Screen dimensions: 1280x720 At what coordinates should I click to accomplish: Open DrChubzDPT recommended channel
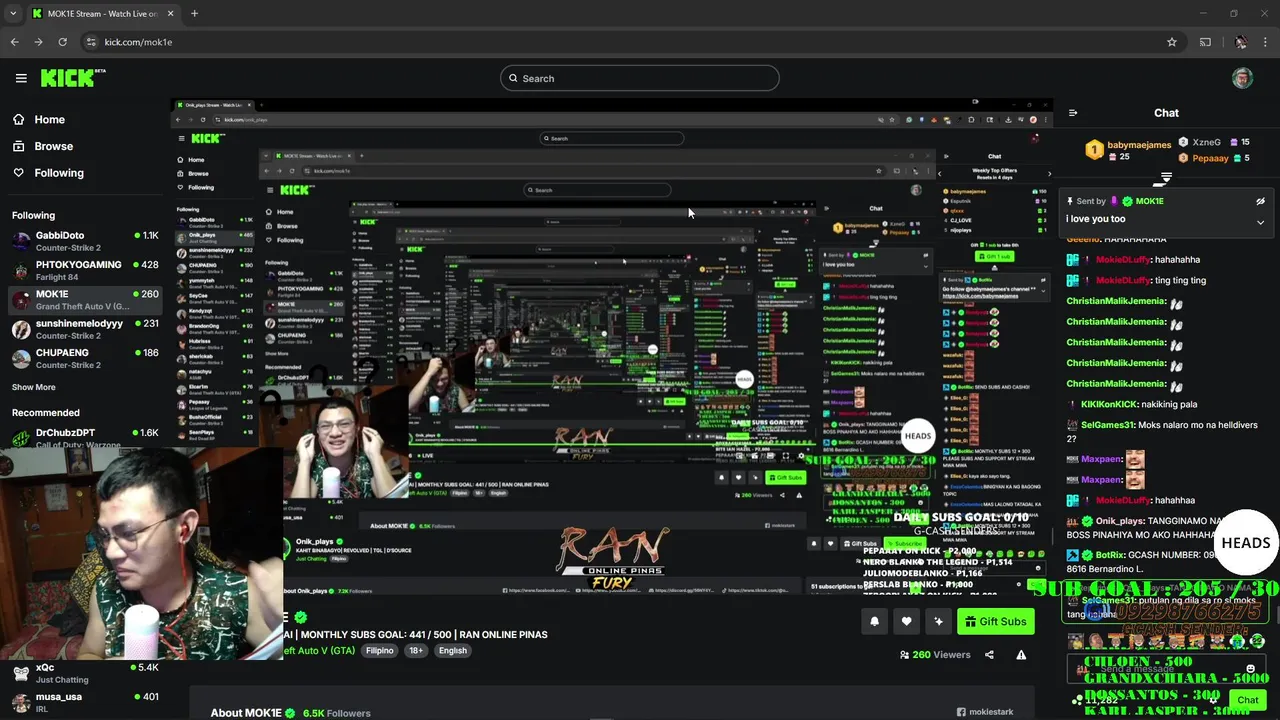point(85,438)
